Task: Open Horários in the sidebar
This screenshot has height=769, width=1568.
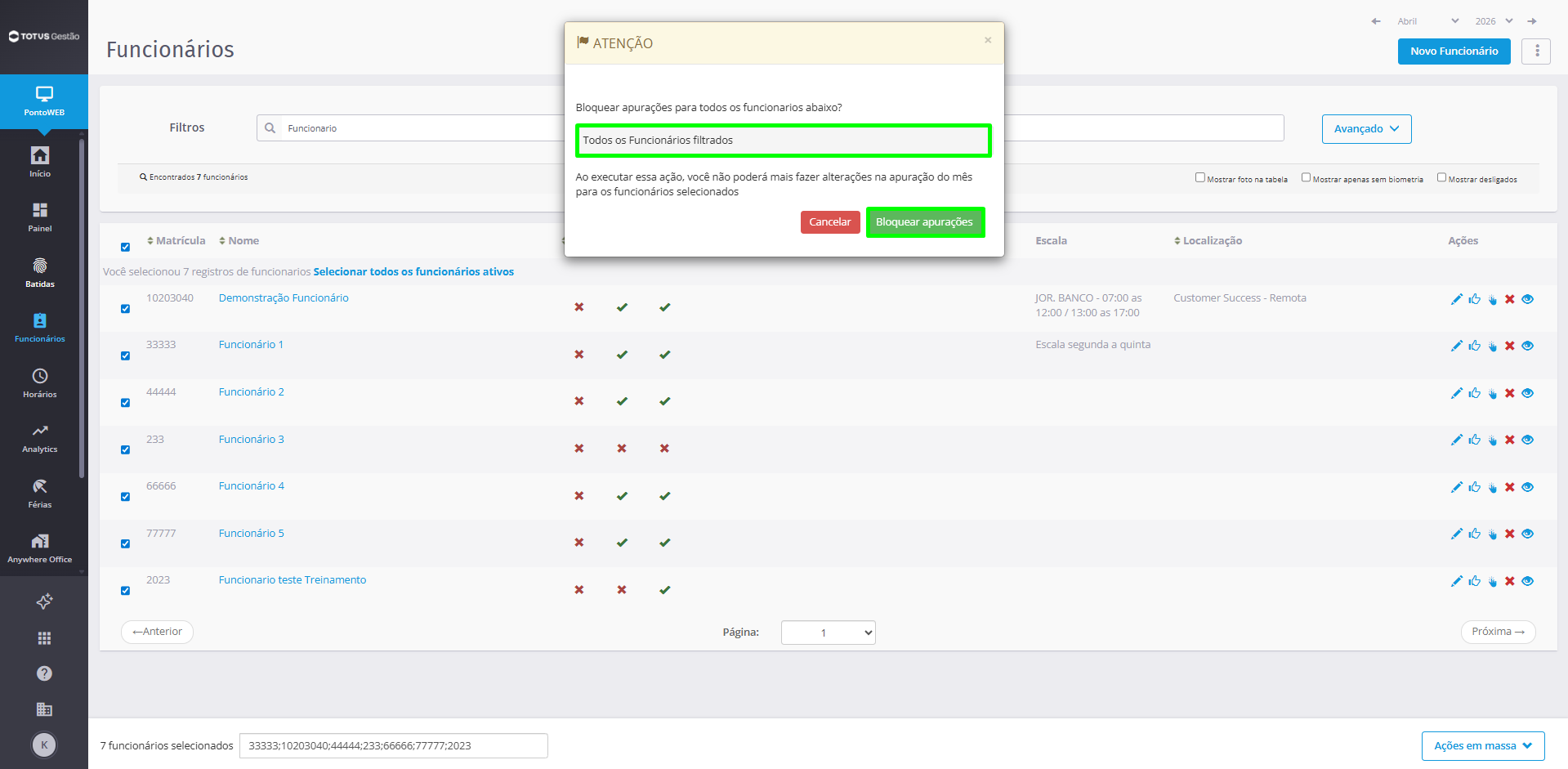Action: pos(40,383)
